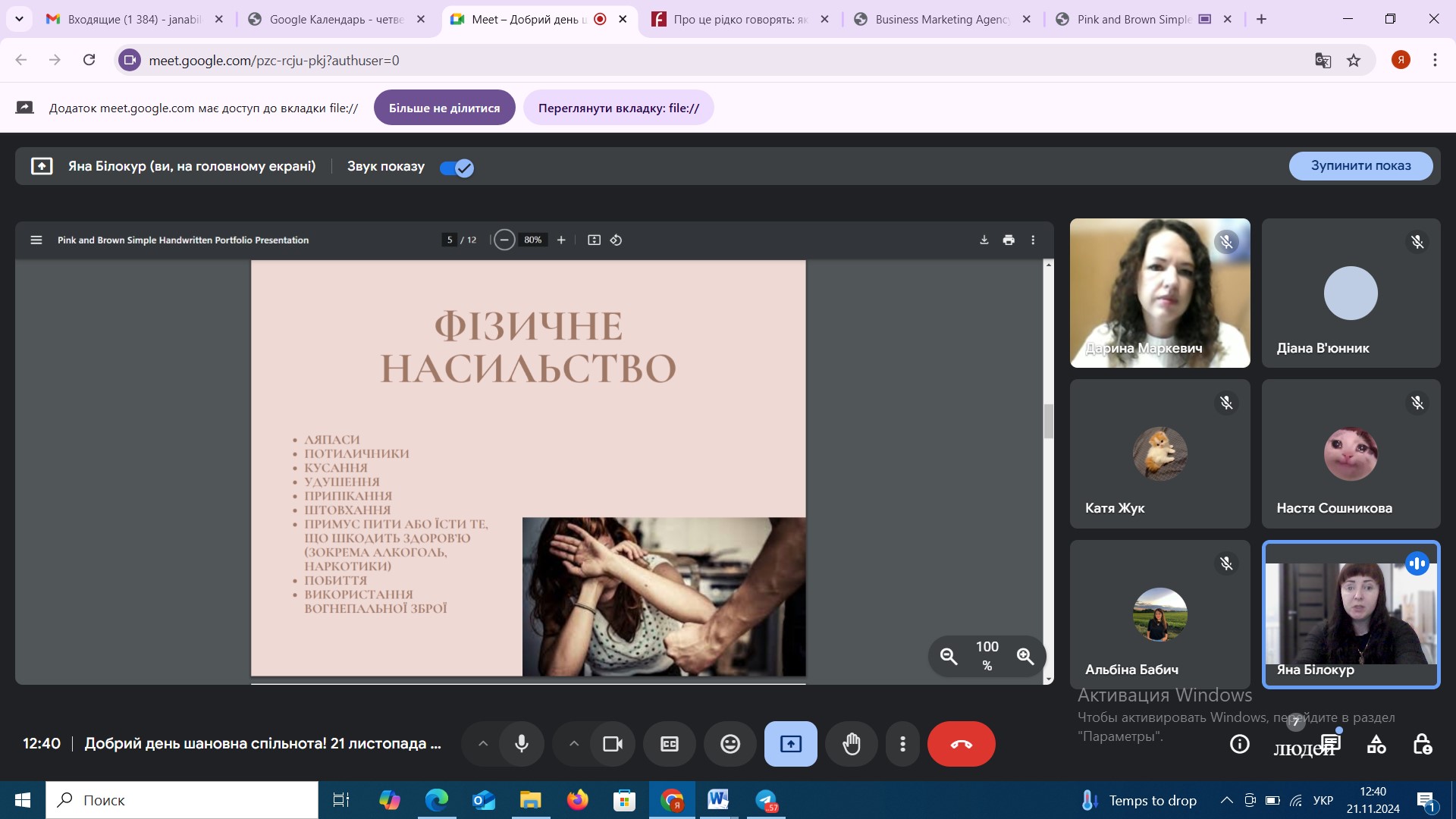Click Більше не ділитися button
Viewport: 1456px width, 819px height.
444,108
